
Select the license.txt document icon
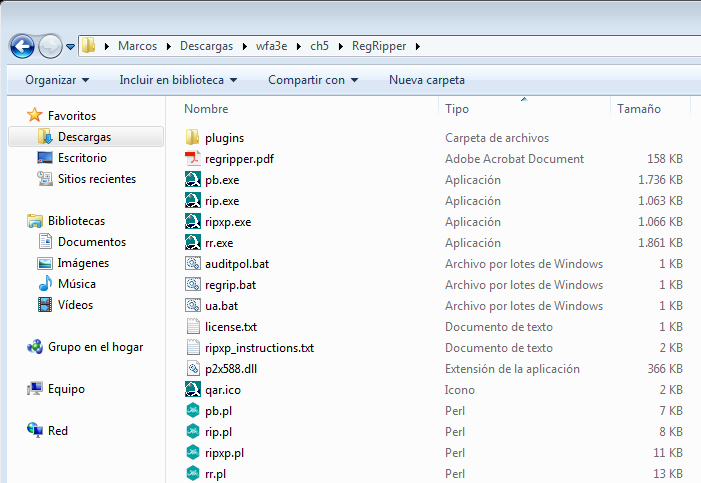[x=194, y=327]
